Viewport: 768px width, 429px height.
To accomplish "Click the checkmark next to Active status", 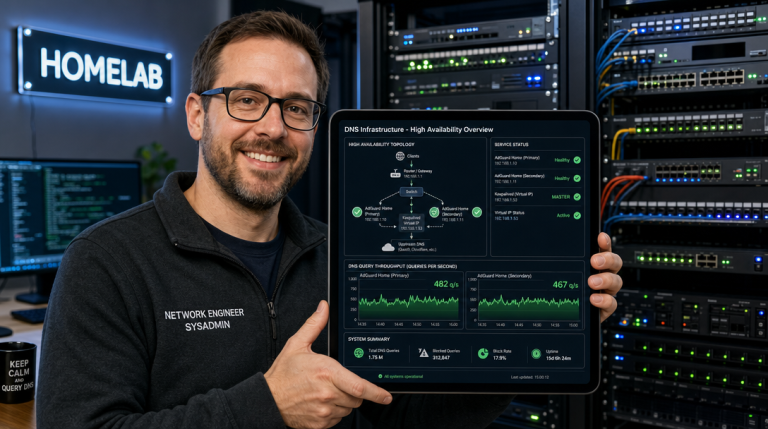I will coord(577,215).
